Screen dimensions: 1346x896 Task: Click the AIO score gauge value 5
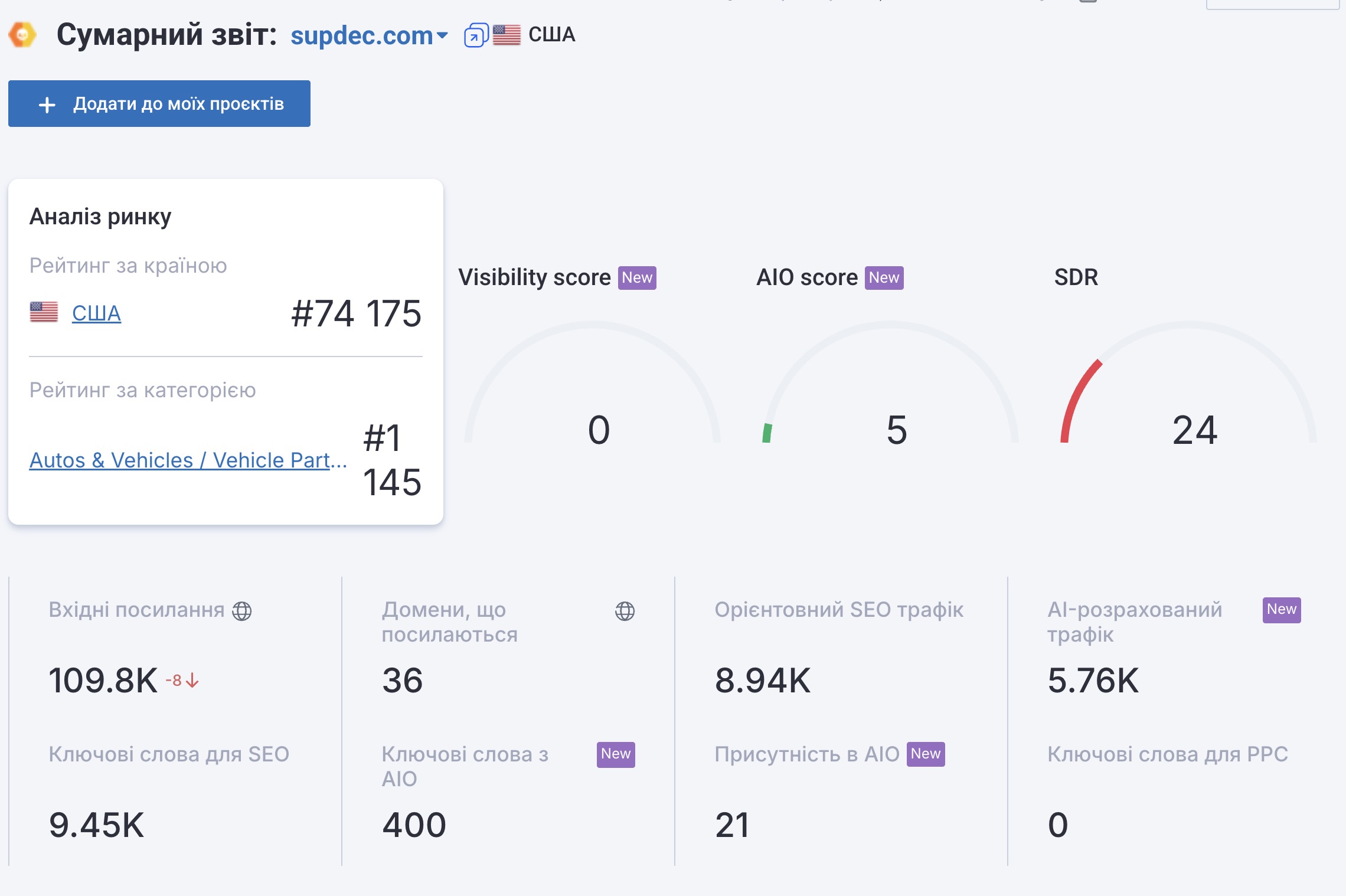(x=896, y=430)
